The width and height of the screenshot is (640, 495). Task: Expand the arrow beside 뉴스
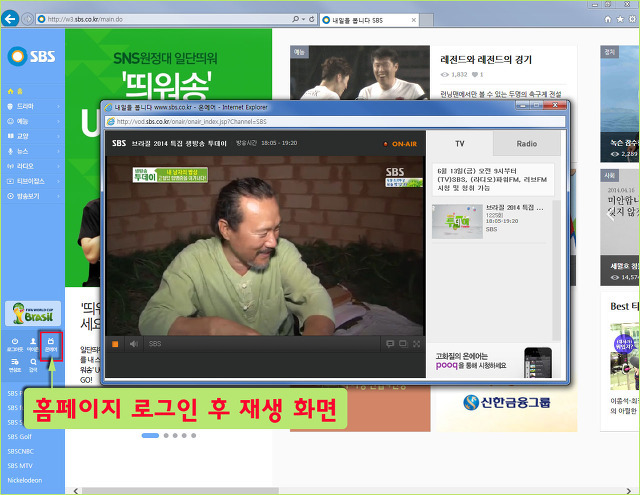[x=58, y=151]
